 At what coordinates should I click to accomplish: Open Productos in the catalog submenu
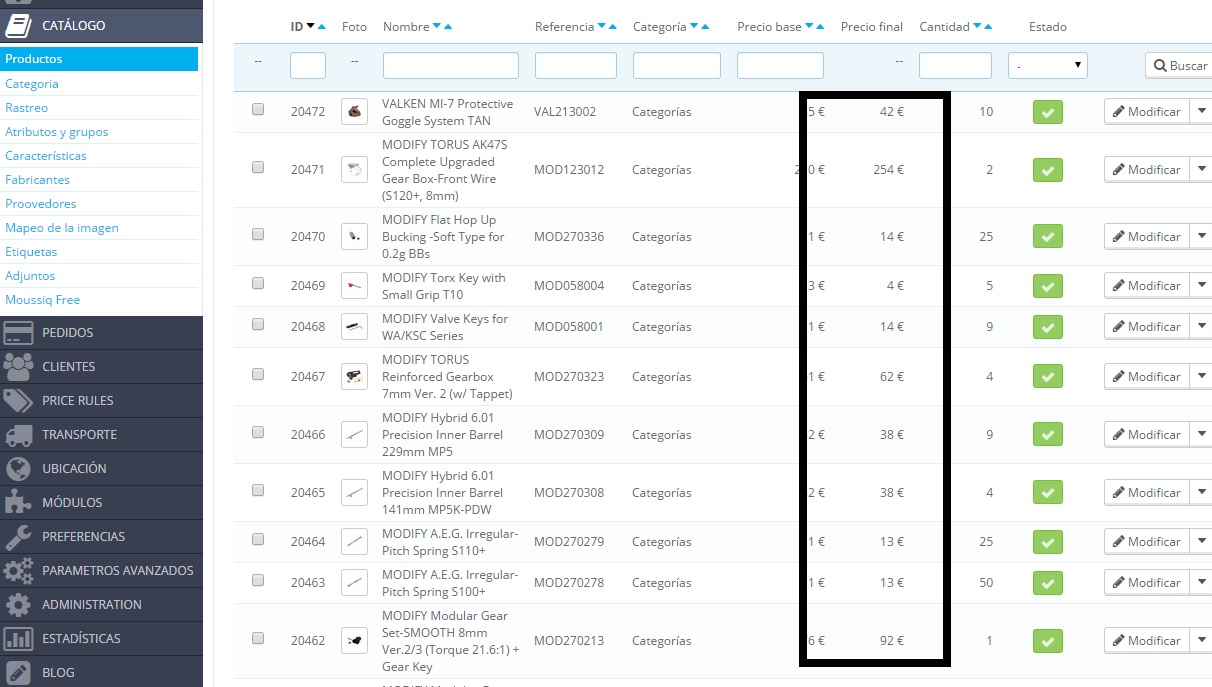[99, 59]
